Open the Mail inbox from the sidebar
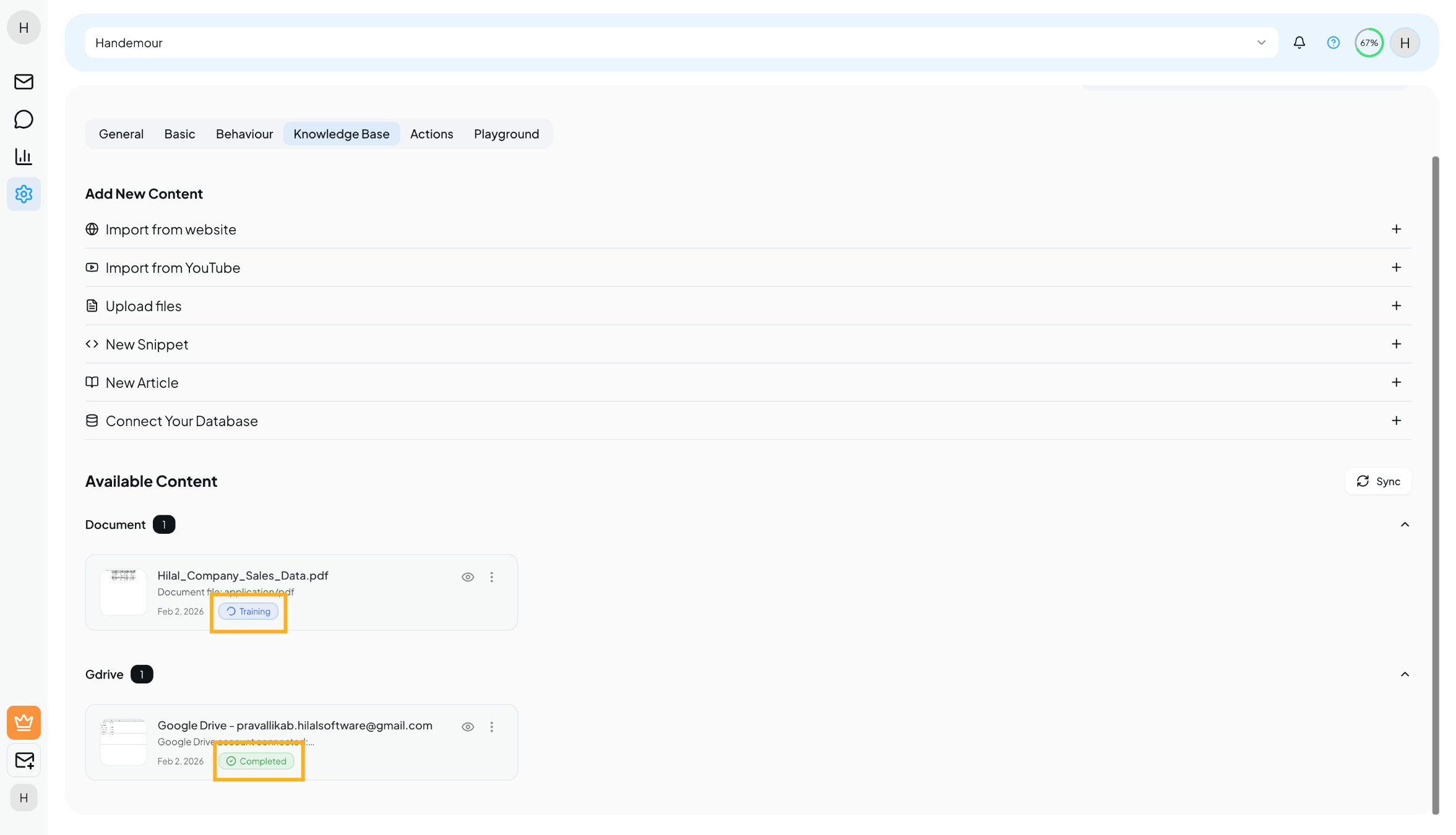Image resolution: width=1456 pixels, height=835 pixels. pos(24,82)
